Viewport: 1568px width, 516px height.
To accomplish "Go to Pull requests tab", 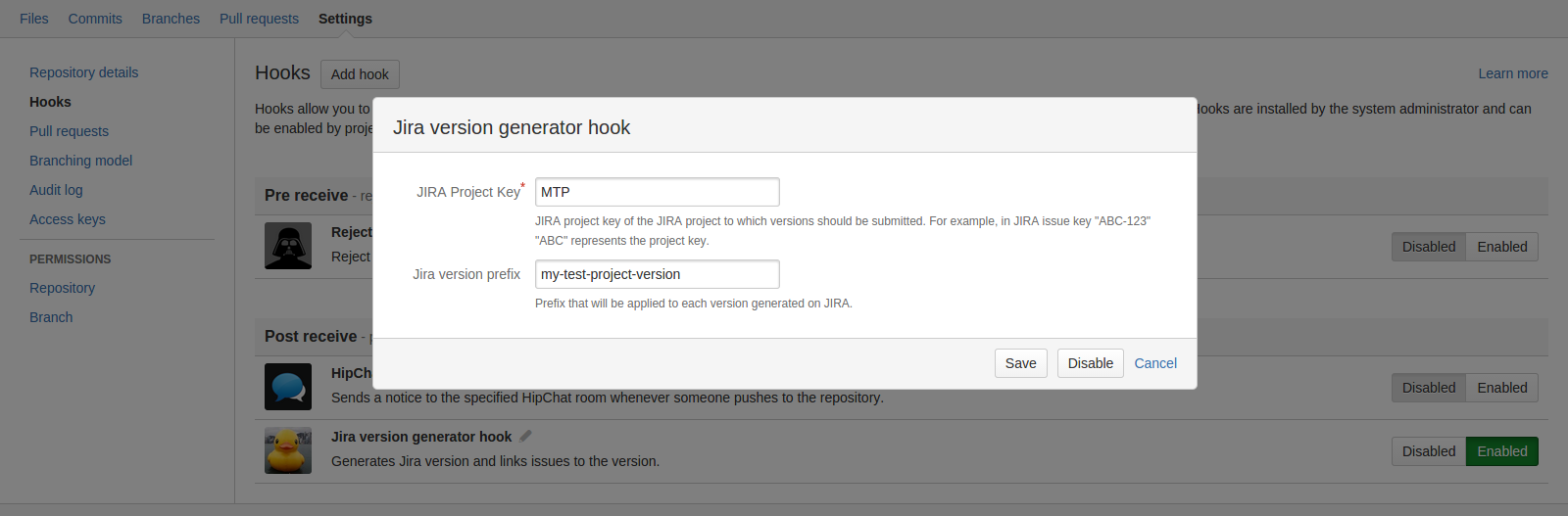I will pos(259,19).
